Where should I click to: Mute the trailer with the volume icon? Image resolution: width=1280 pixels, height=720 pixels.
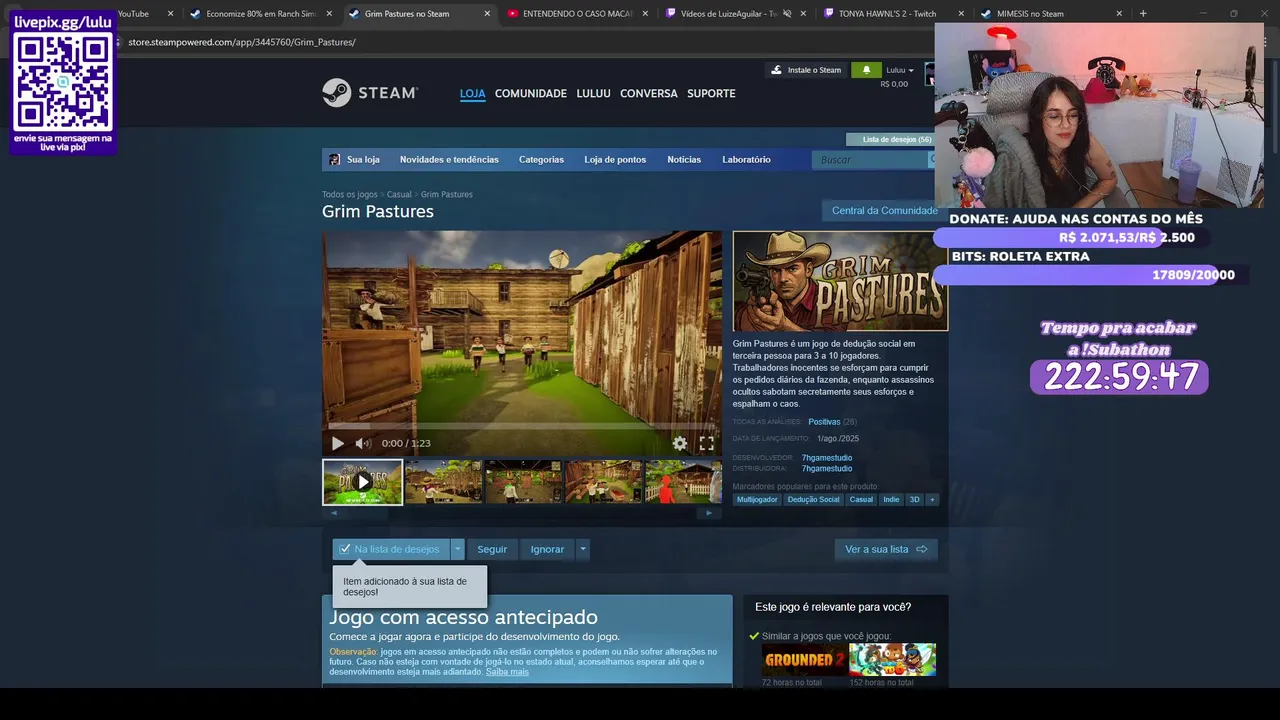click(363, 443)
